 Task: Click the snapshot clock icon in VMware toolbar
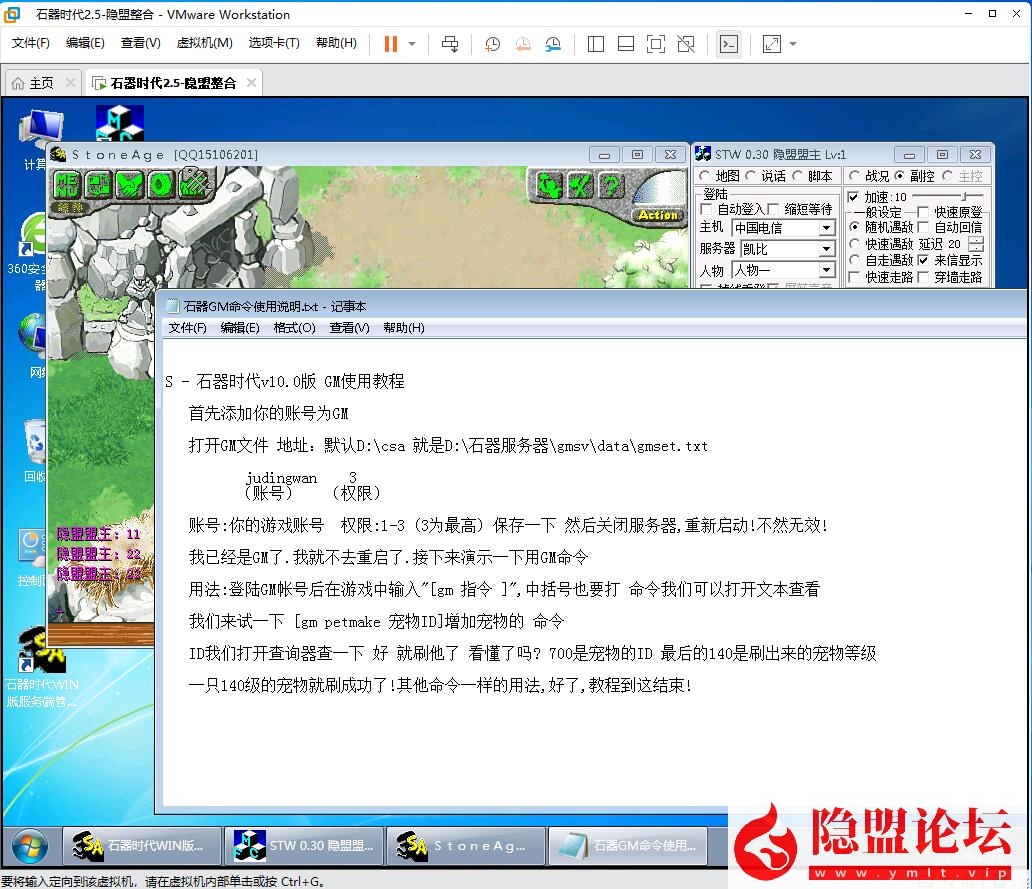492,44
